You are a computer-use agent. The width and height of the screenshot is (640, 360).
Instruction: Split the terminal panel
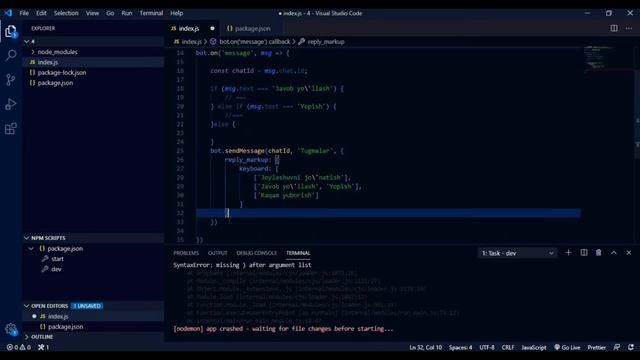pyautogui.click(x=584, y=253)
